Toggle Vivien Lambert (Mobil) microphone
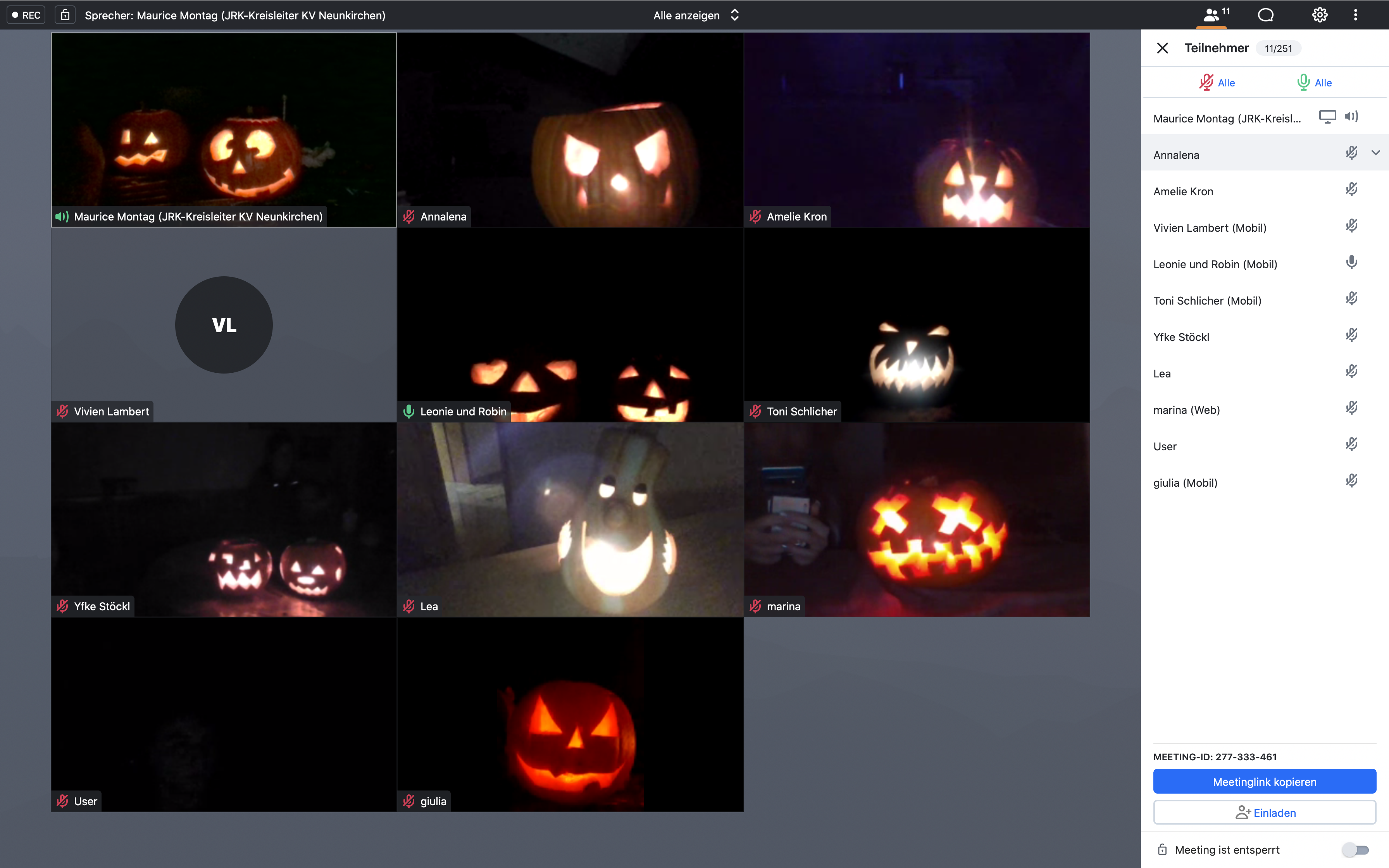 1352,225
